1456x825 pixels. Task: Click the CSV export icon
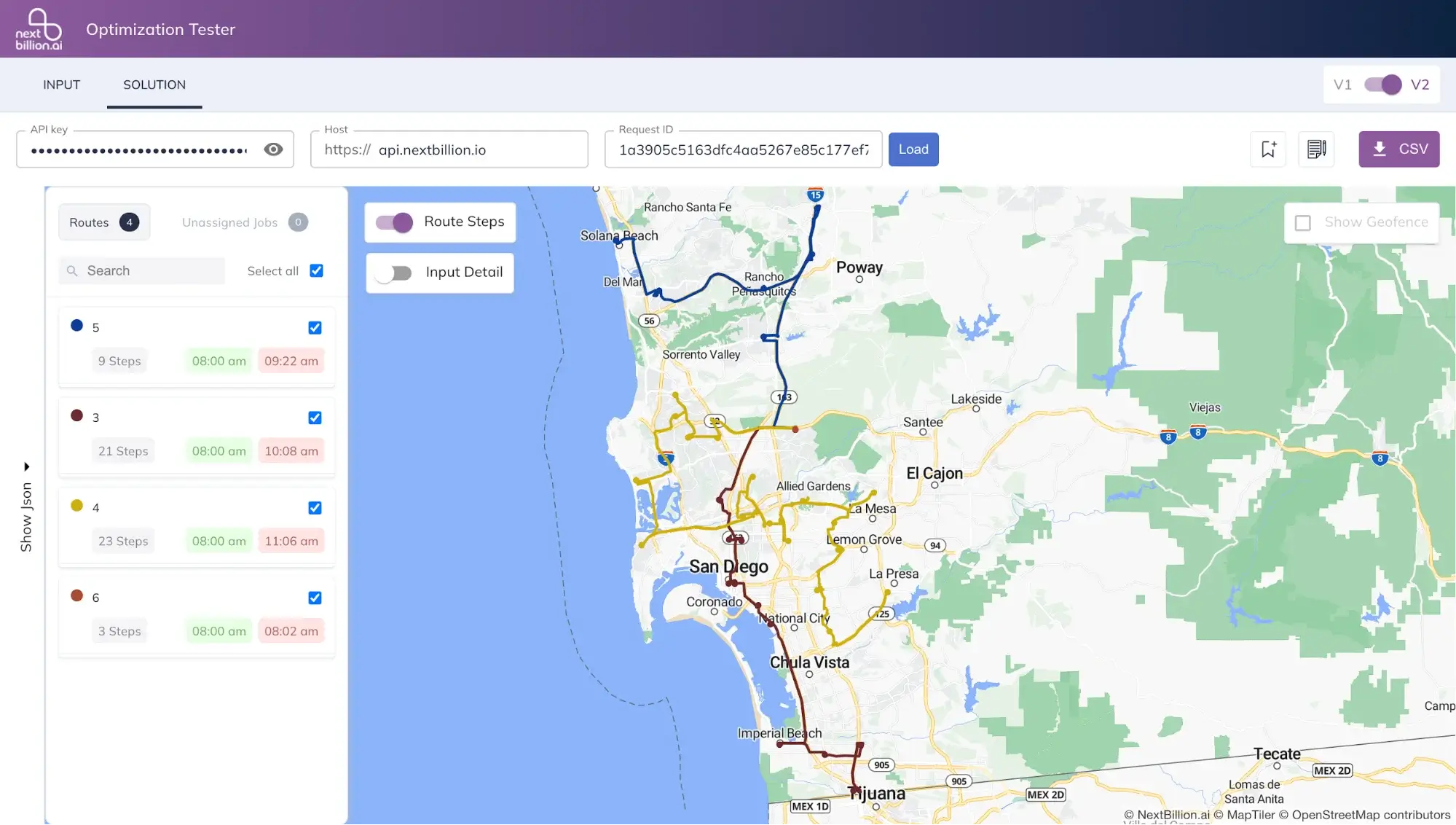(1400, 149)
